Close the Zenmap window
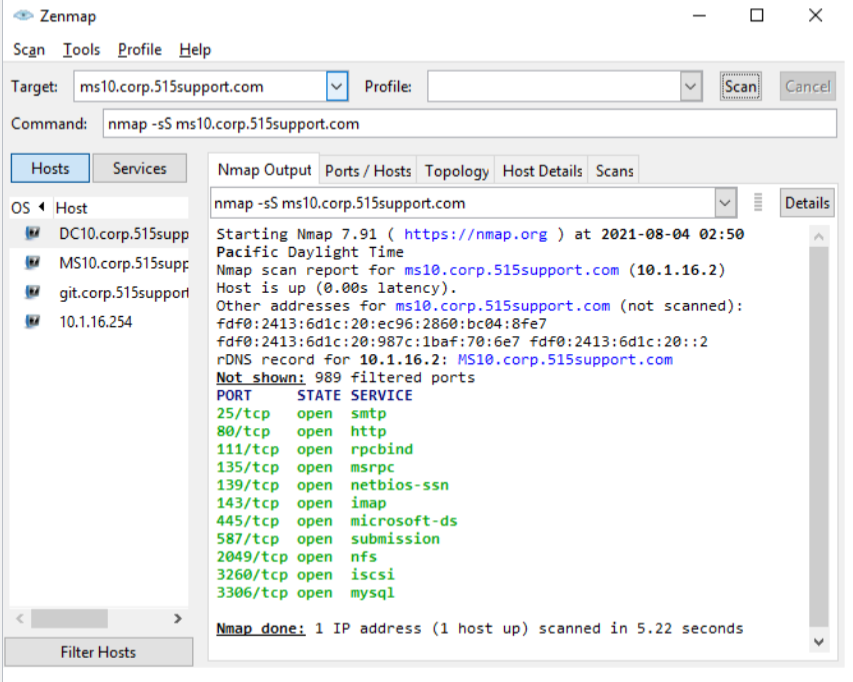 [x=815, y=16]
